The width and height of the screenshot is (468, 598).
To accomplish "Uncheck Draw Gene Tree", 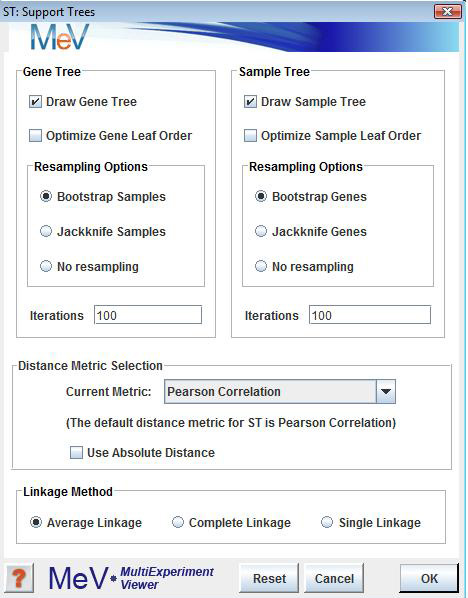I will 35,102.
